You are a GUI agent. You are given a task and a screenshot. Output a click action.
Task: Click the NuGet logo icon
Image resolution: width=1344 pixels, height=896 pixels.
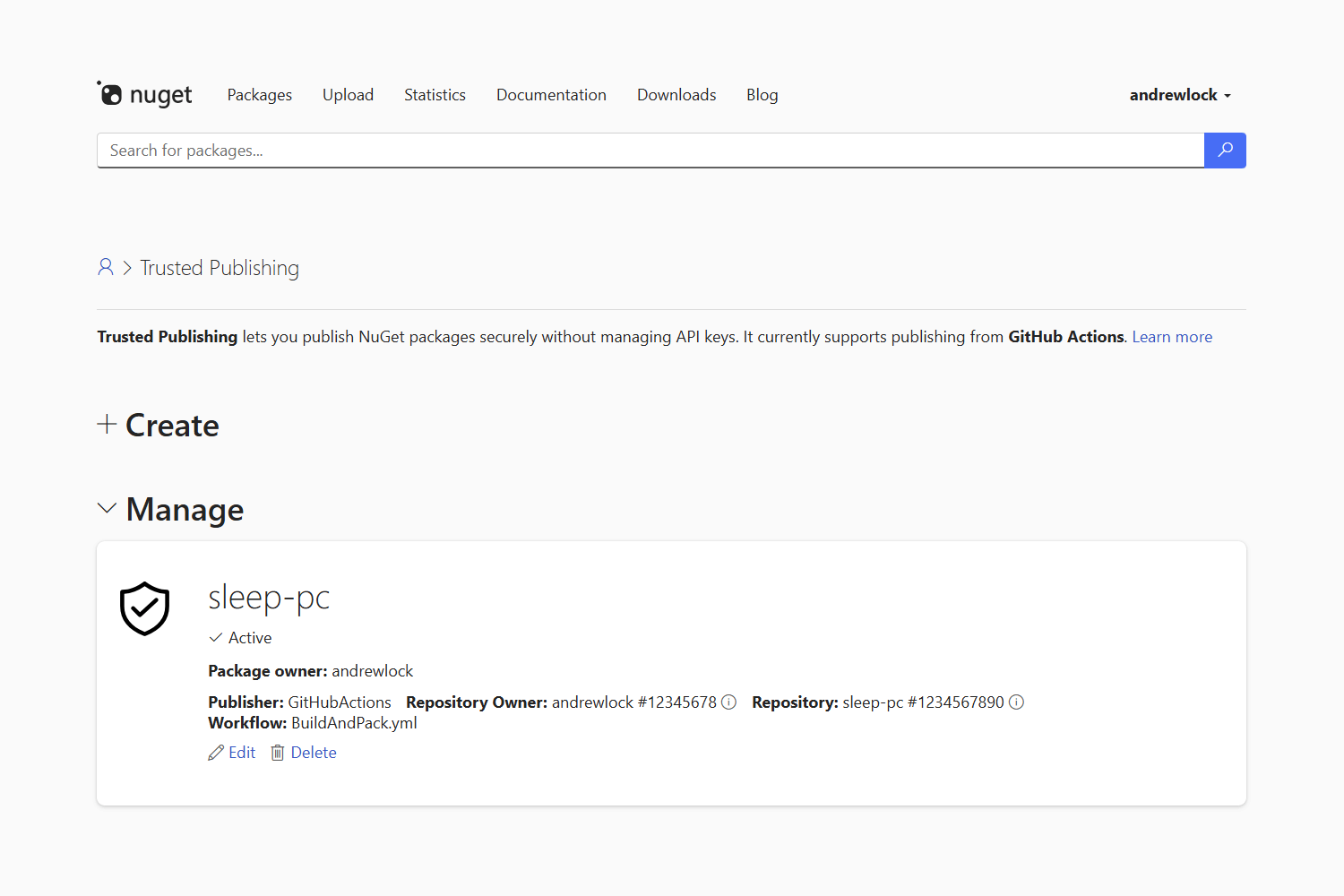[110, 94]
